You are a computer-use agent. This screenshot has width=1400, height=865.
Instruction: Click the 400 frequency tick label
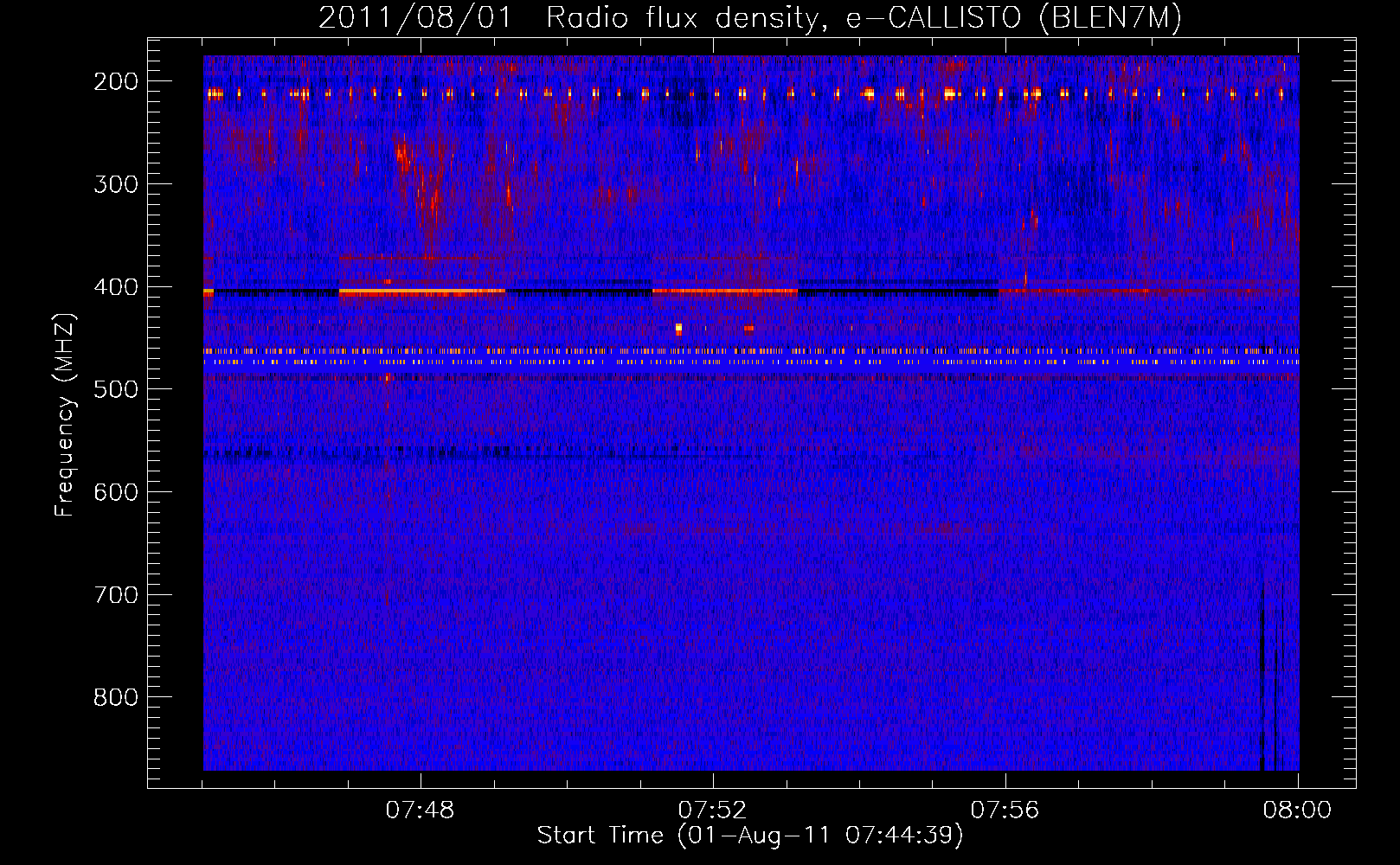(116, 287)
